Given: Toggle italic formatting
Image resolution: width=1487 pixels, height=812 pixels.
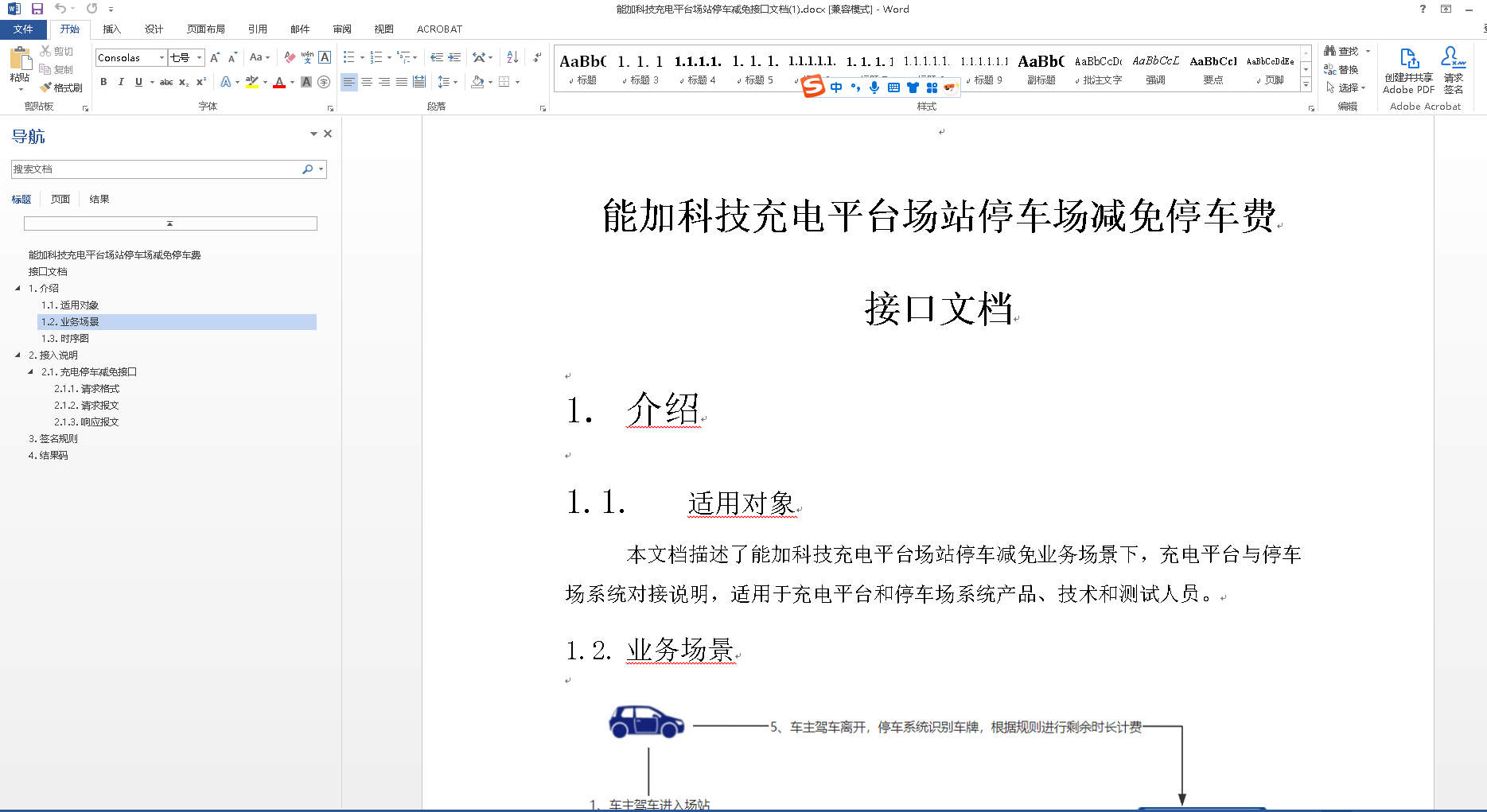Looking at the screenshot, I should tap(121, 82).
